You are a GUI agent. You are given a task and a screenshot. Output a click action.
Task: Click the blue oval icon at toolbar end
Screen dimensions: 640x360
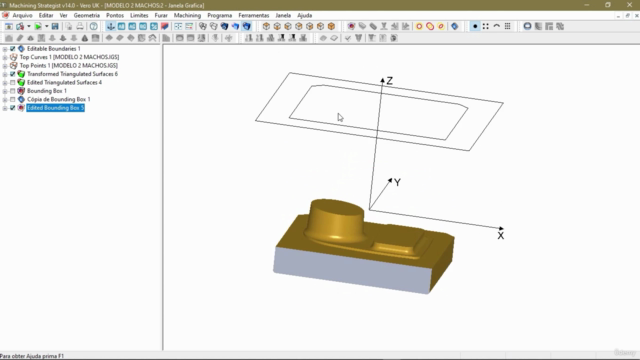[x=527, y=27]
